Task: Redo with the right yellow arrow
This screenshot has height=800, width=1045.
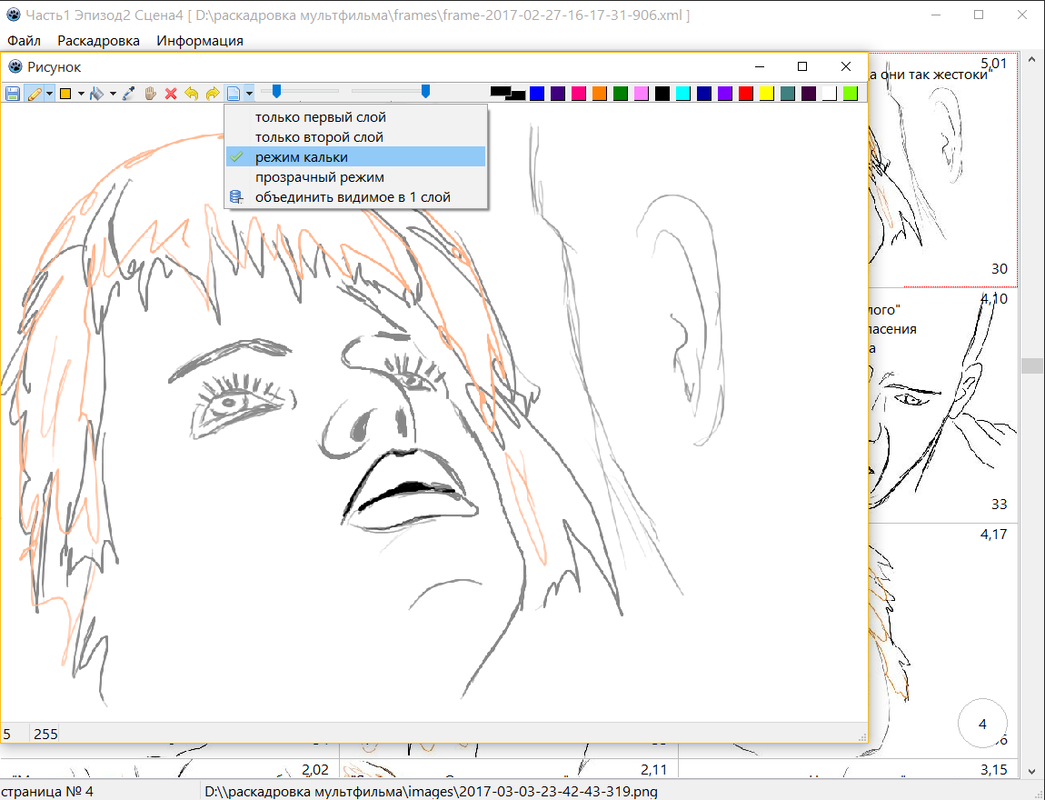Action: click(x=212, y=94)
